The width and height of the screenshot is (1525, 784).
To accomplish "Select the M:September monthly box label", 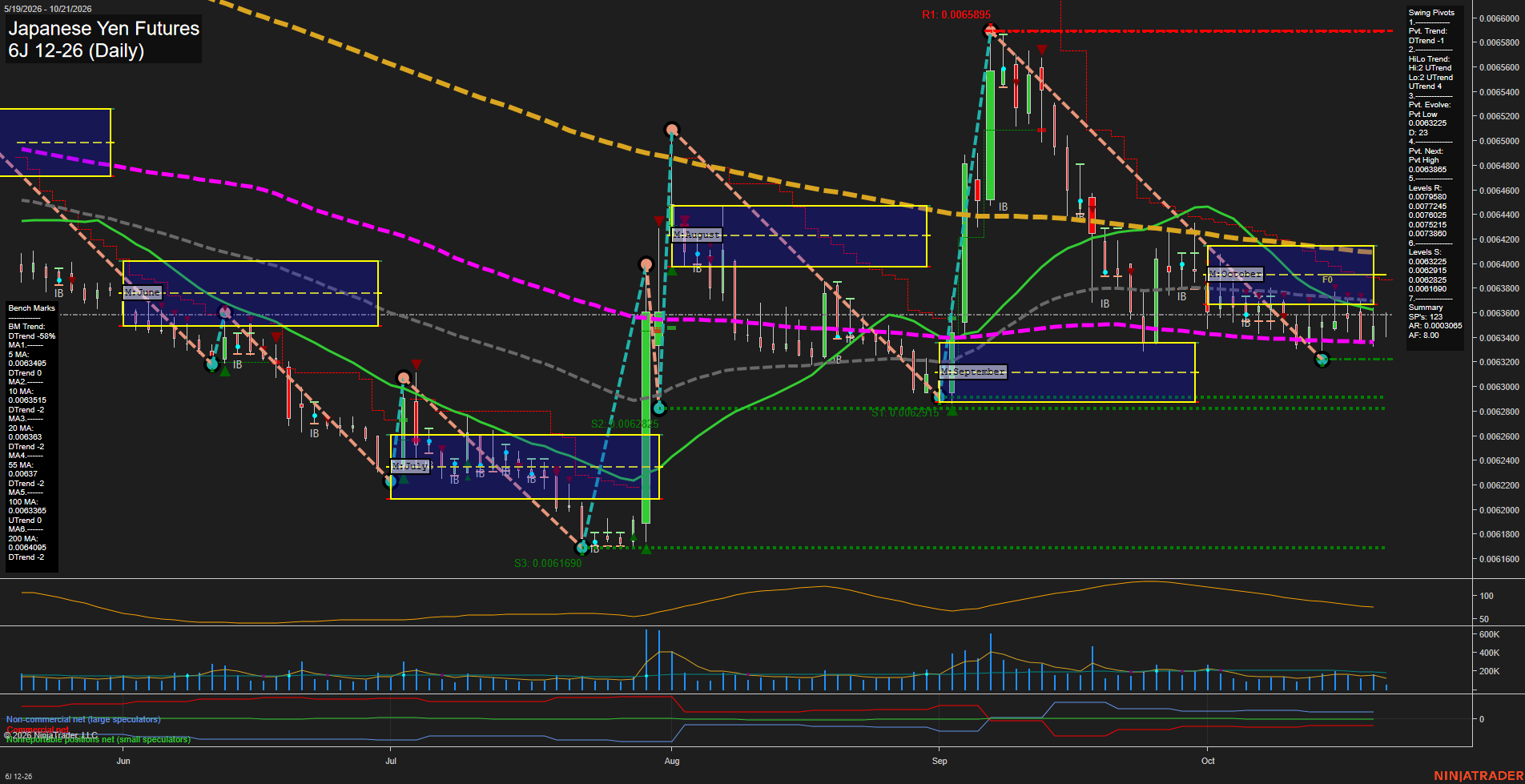I will click(972, 372).
